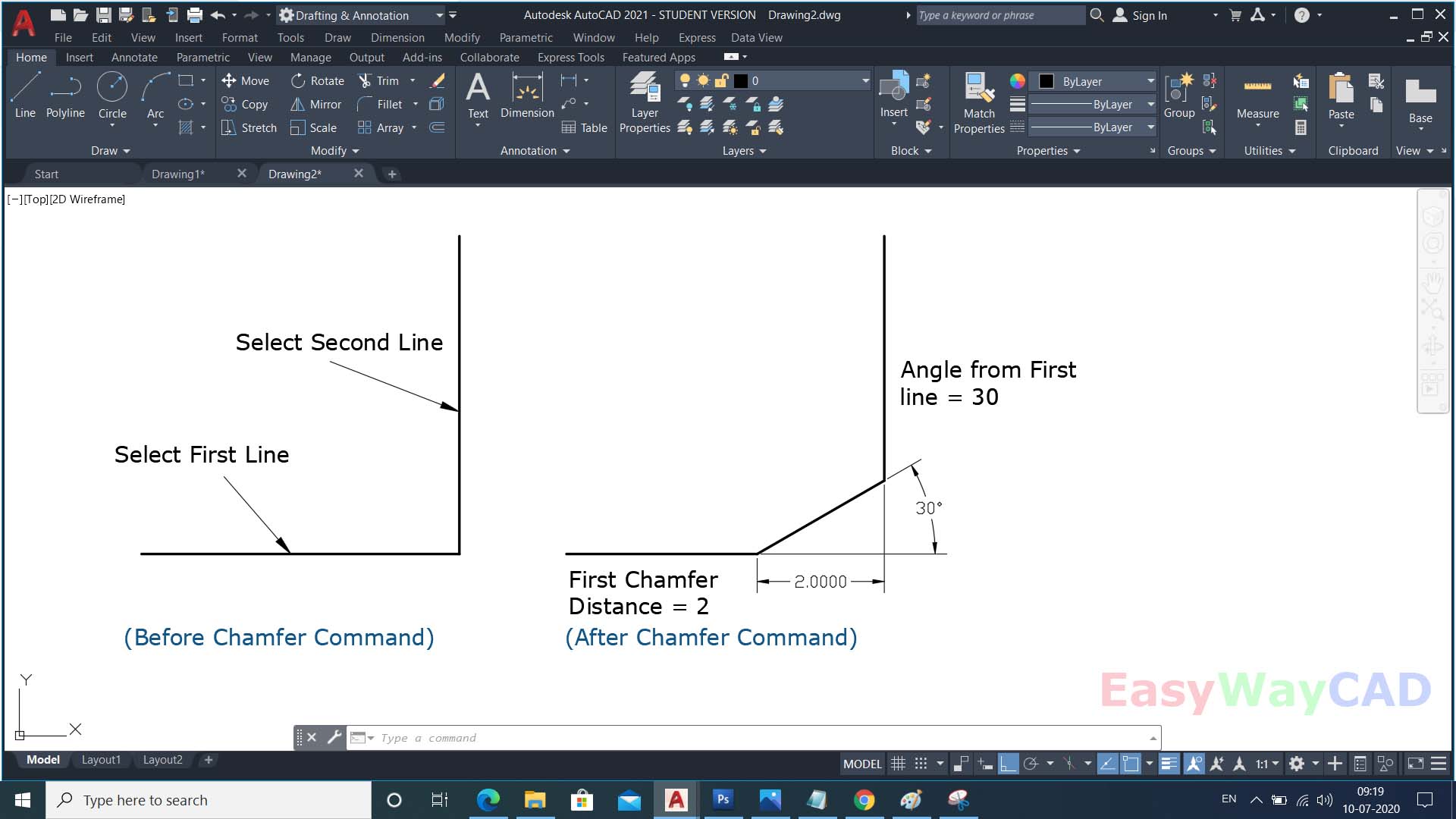The height and width of the screenshot is (819, 1456).
Task: Switch to the Annotate ribbon tab
Action: pos(134,57)
